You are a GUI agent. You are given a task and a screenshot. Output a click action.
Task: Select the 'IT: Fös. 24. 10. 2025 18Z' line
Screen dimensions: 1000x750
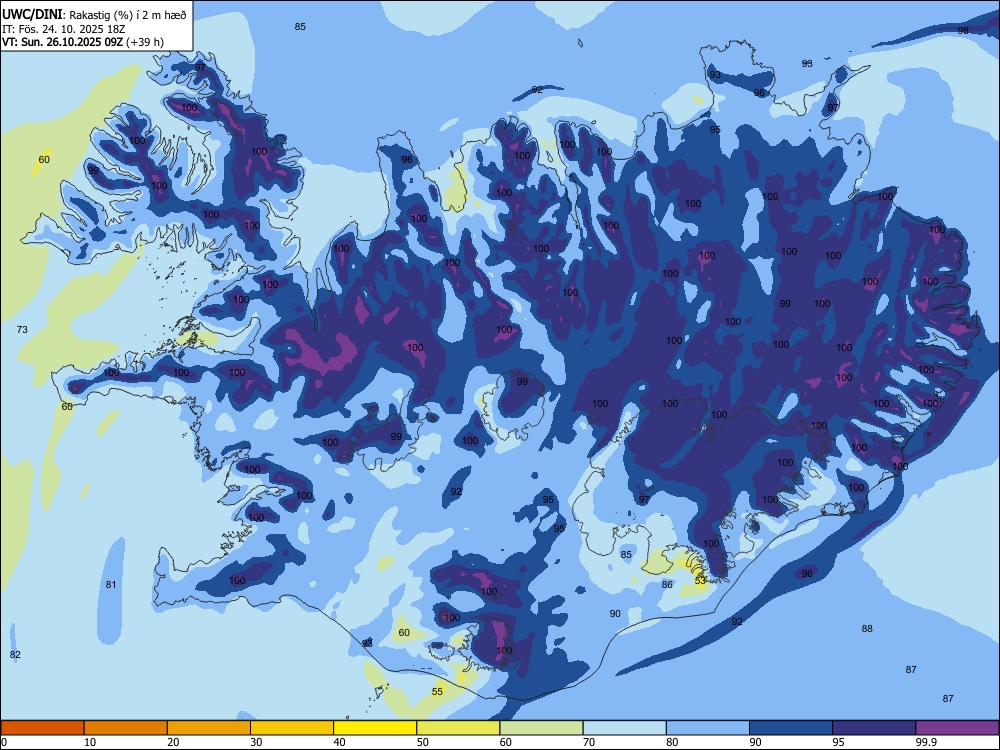pos(63,29)
